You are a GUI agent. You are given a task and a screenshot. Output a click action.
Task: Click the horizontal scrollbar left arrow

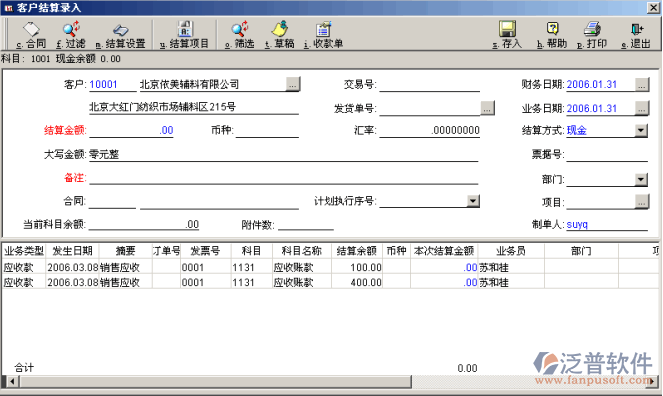12,382
